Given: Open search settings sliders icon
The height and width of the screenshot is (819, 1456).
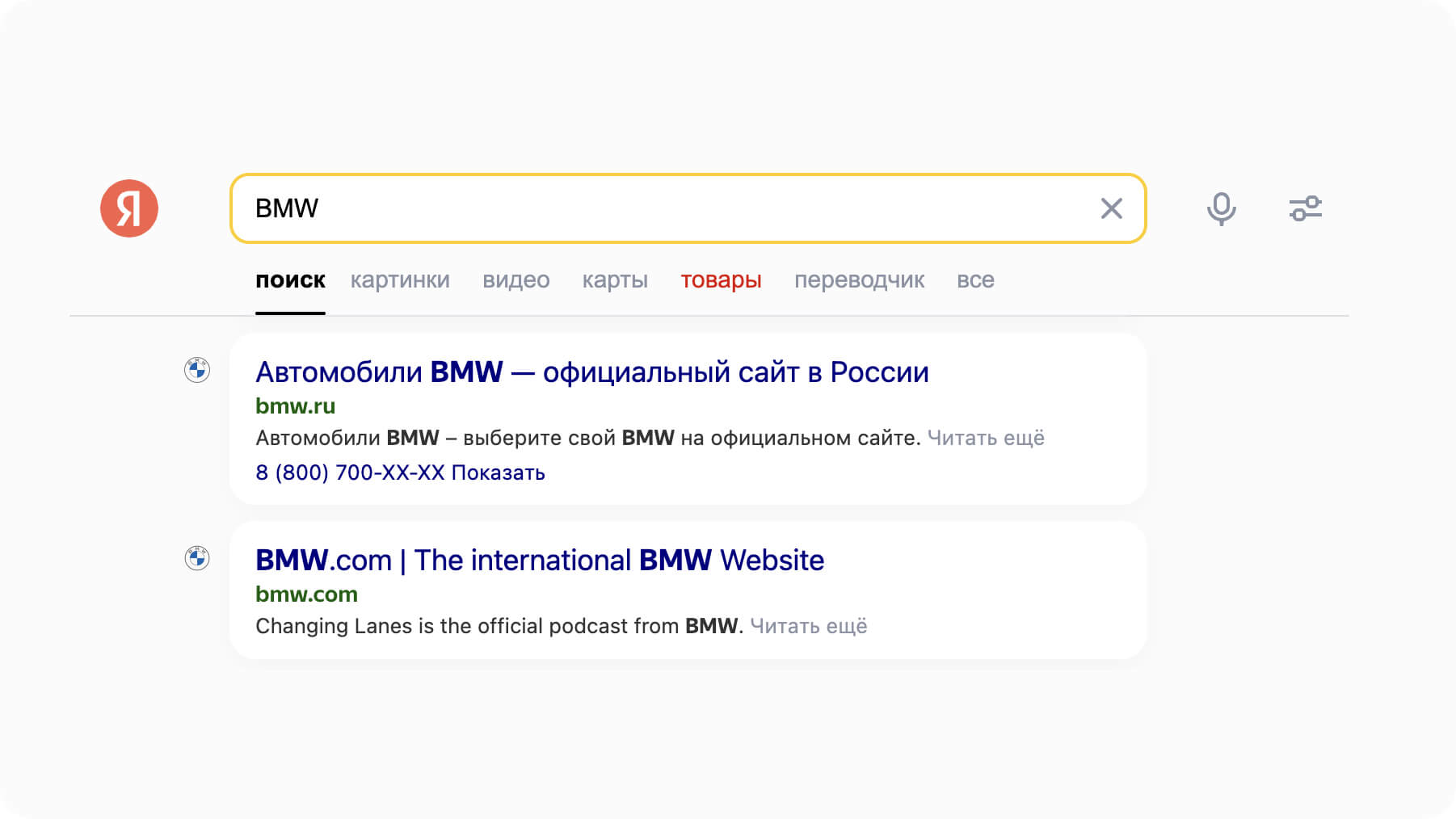Looking at the screenshot, I should point(1306,208).
